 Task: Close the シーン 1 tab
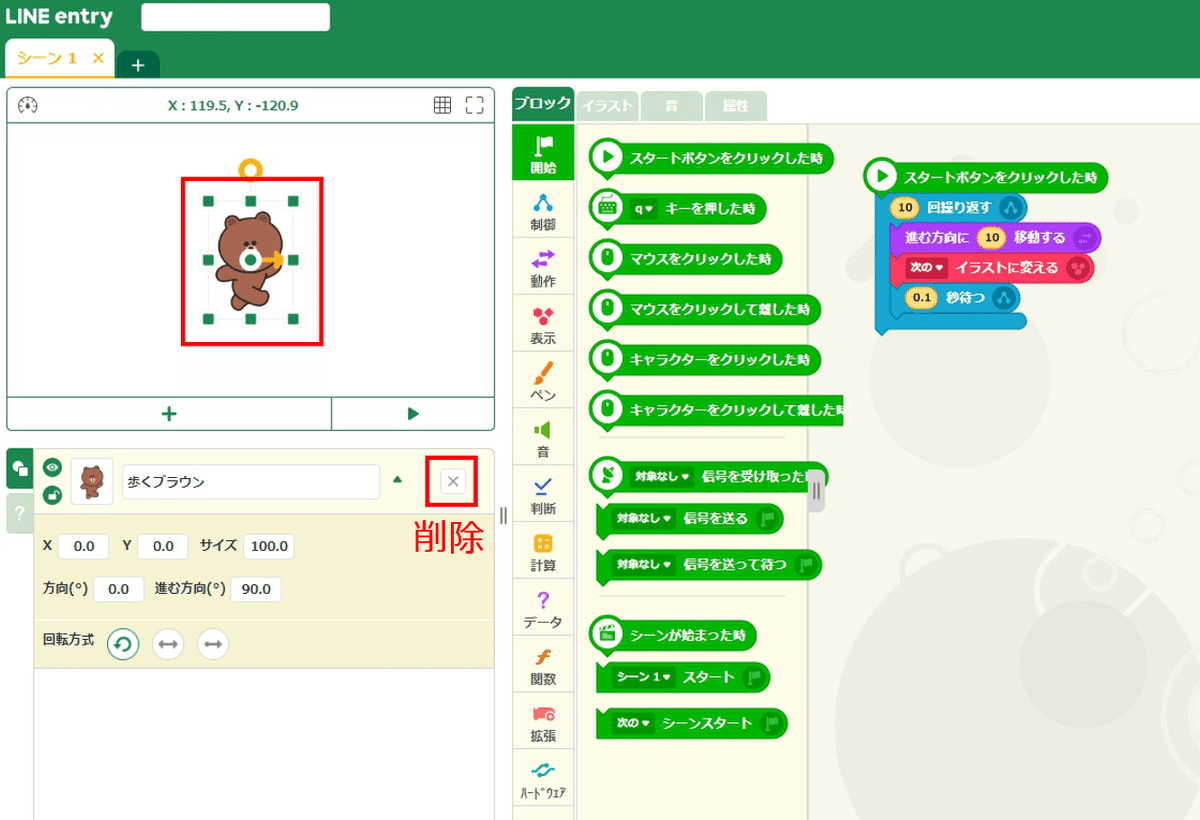pos(98,58)
